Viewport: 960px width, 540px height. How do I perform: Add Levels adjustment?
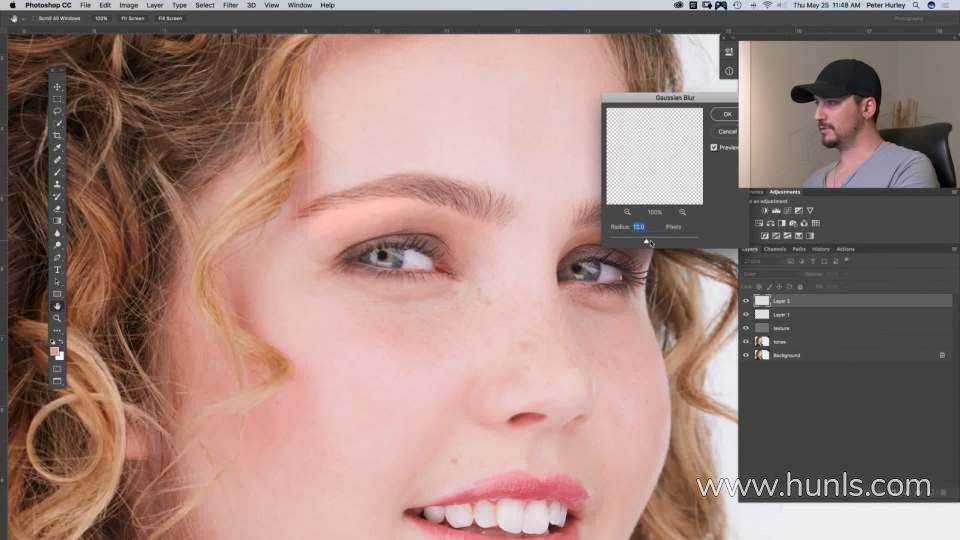(776, 211)
